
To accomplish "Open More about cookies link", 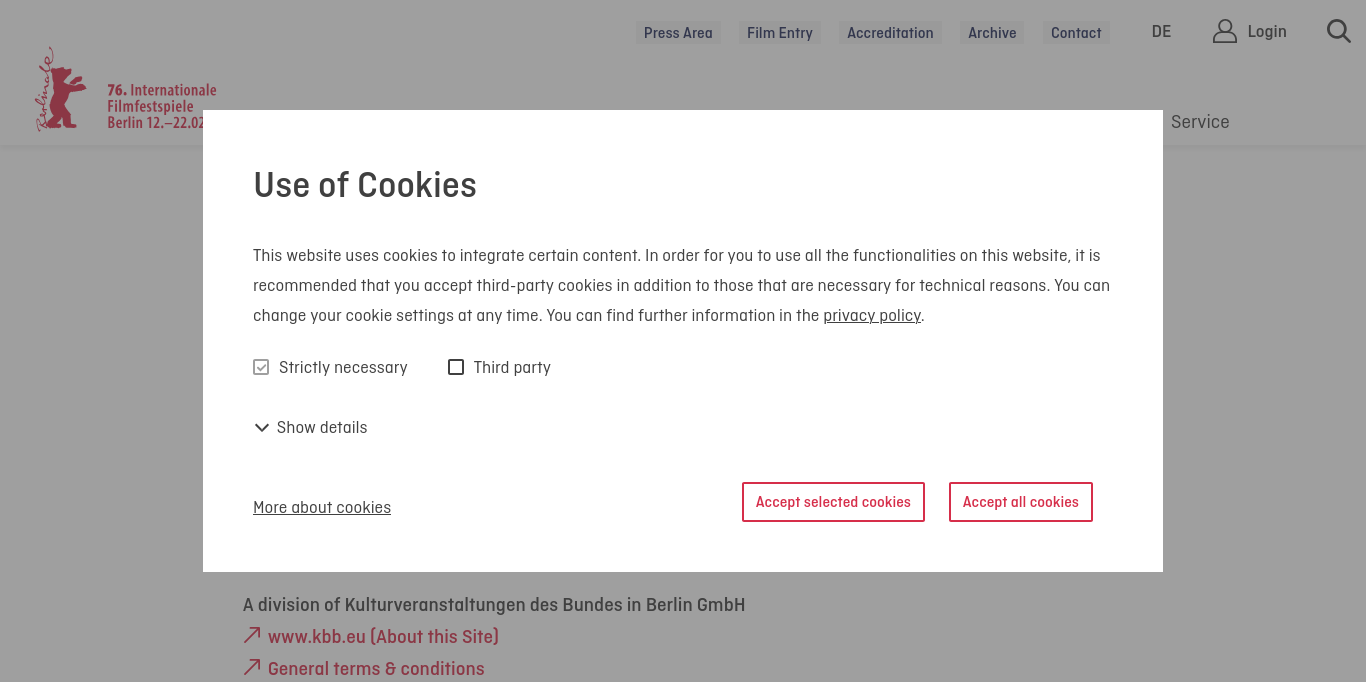I will tap(322, 508).
